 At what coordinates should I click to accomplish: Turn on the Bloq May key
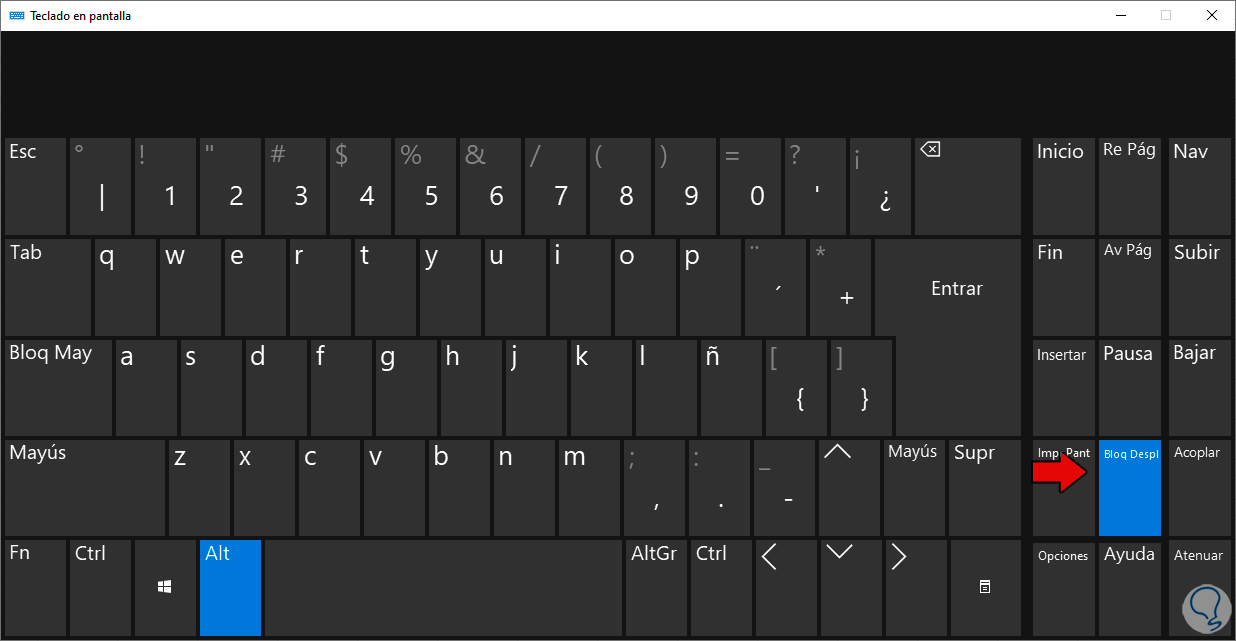[x=58, y=386]
